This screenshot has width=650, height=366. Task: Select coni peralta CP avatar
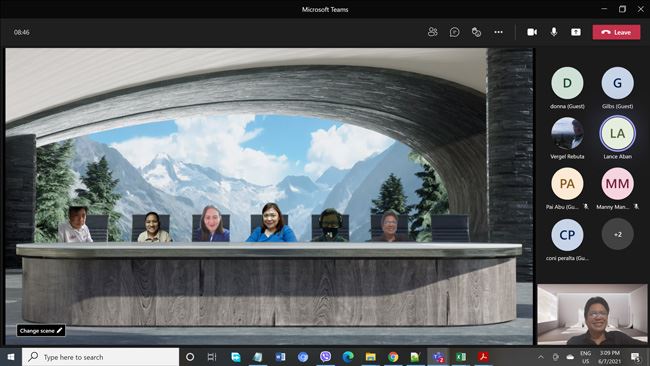(x=567, y=235)
